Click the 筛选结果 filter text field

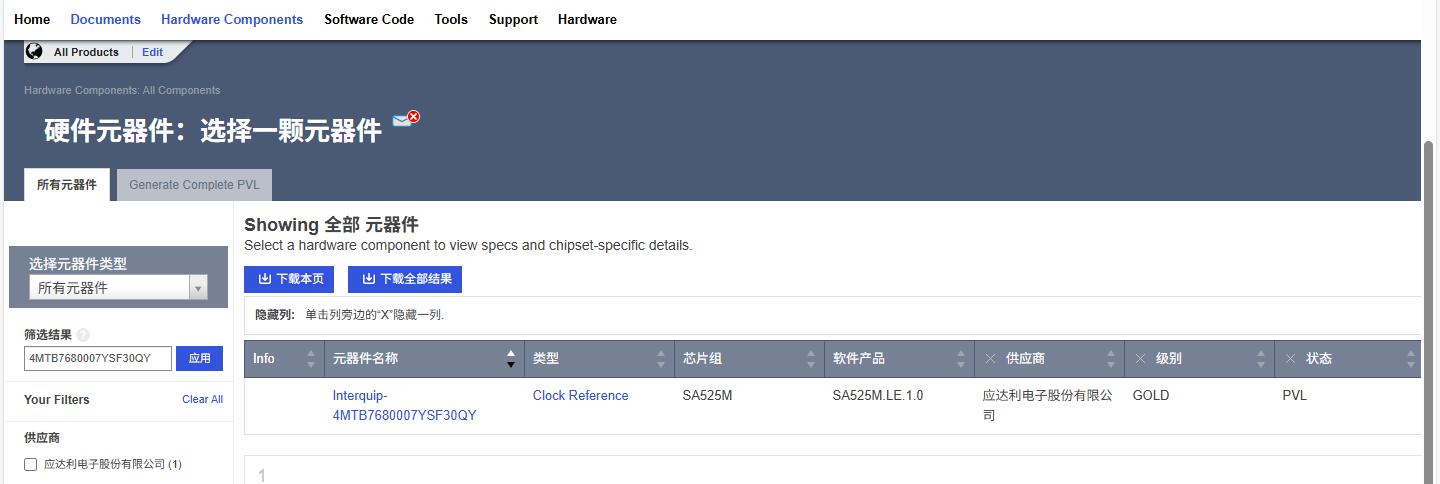98,358
